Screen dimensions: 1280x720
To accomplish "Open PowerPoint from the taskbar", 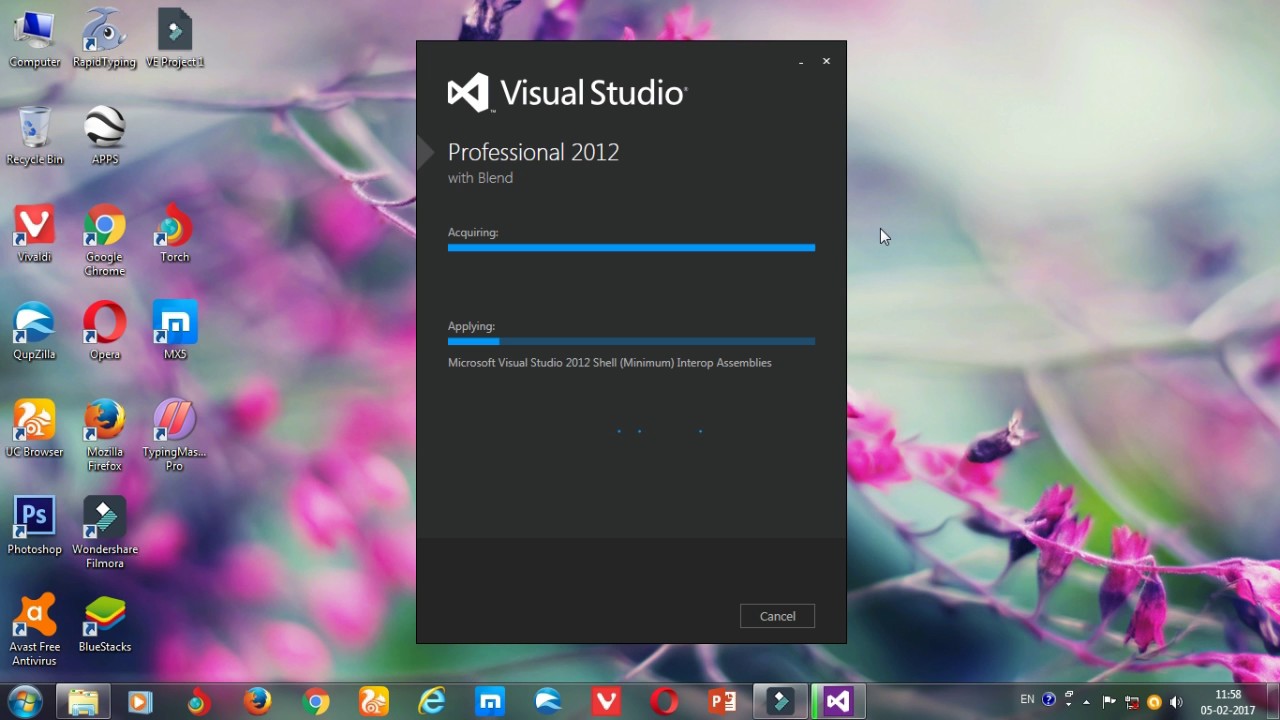I will [722, 702].
